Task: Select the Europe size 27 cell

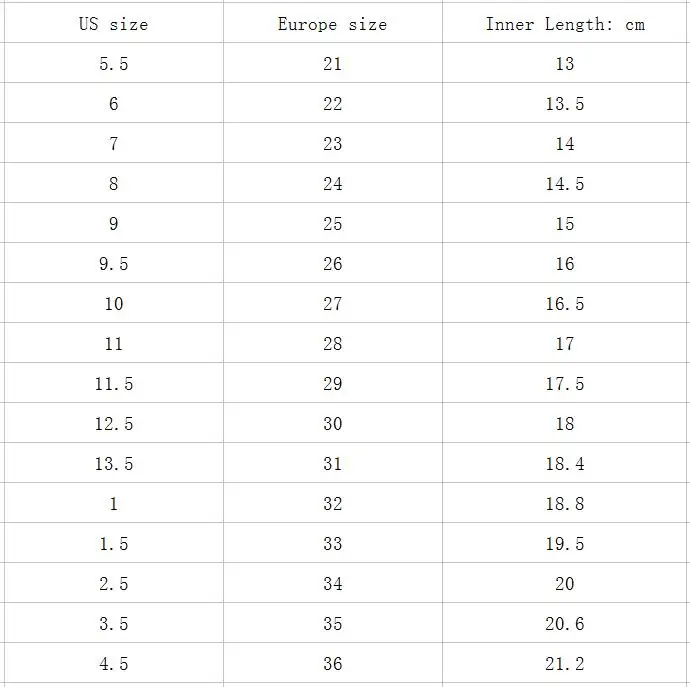Action: (x=333, y=303)
